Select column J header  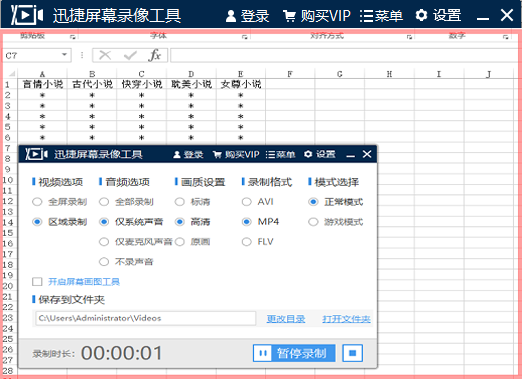(489, 74)
